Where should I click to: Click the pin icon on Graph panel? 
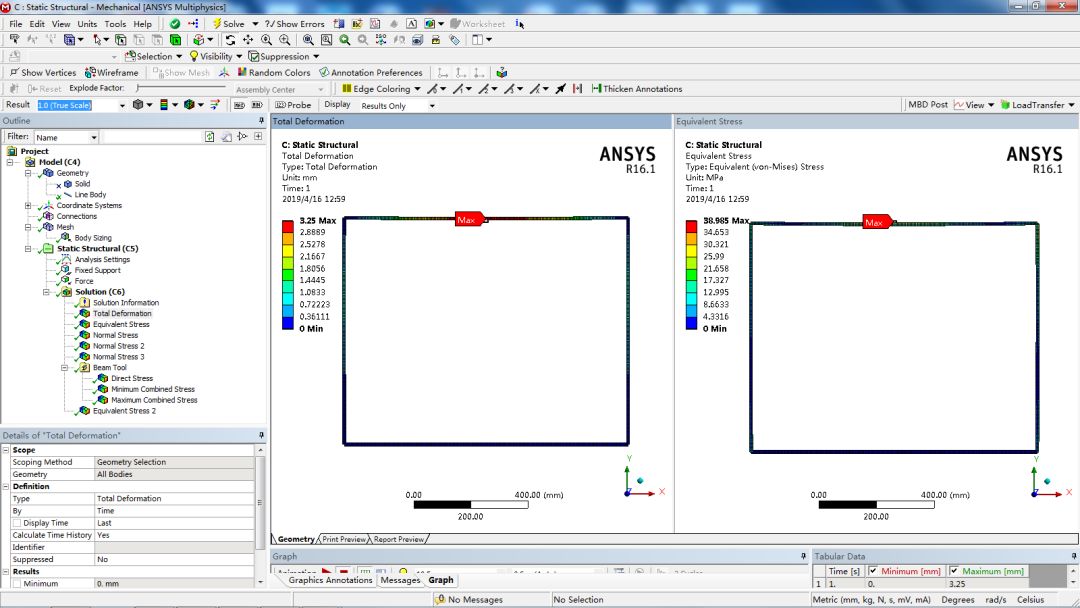(x=803, y=556)
